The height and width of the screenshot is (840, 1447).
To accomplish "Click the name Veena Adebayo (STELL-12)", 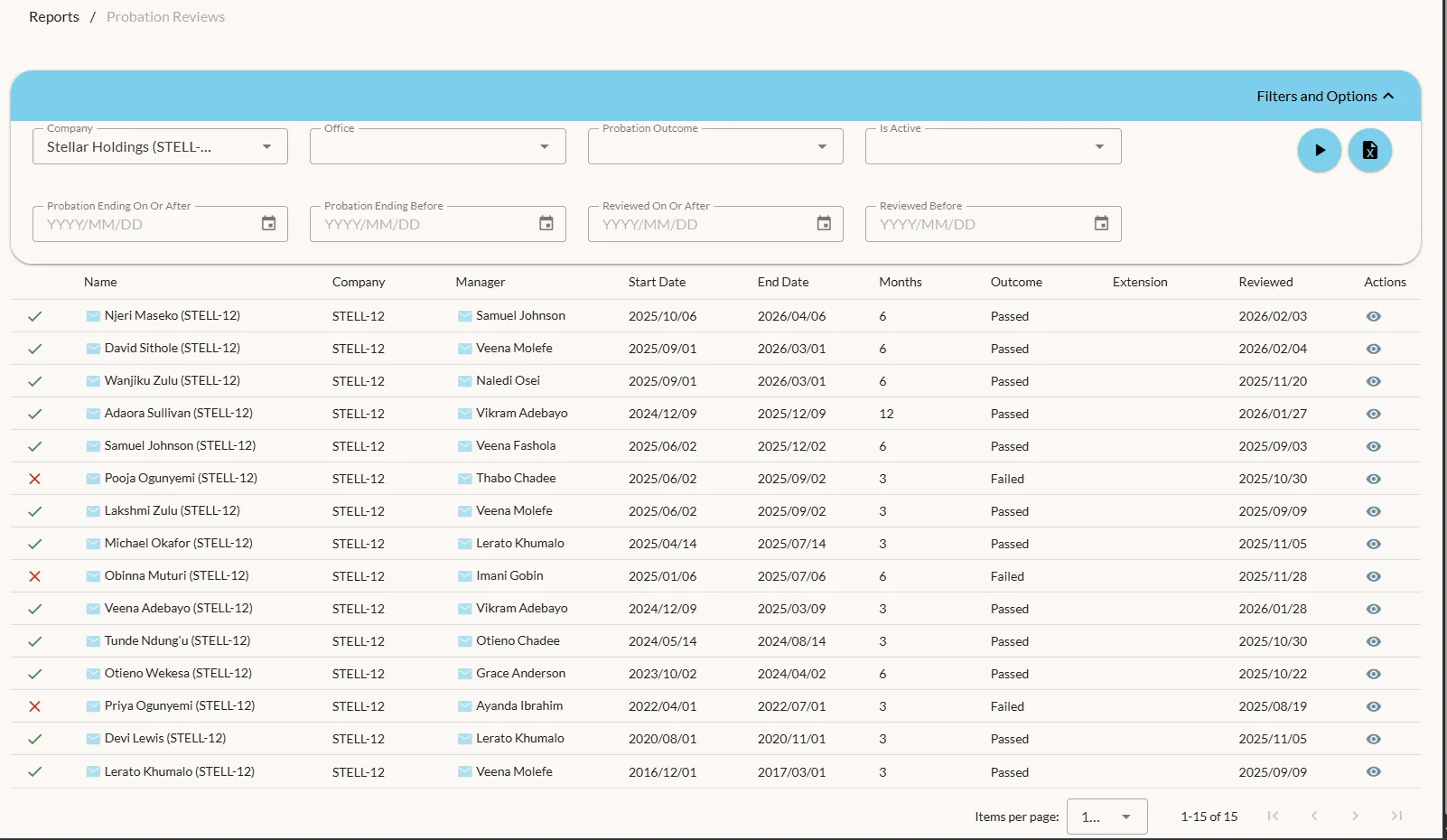I will pos(179,608).
